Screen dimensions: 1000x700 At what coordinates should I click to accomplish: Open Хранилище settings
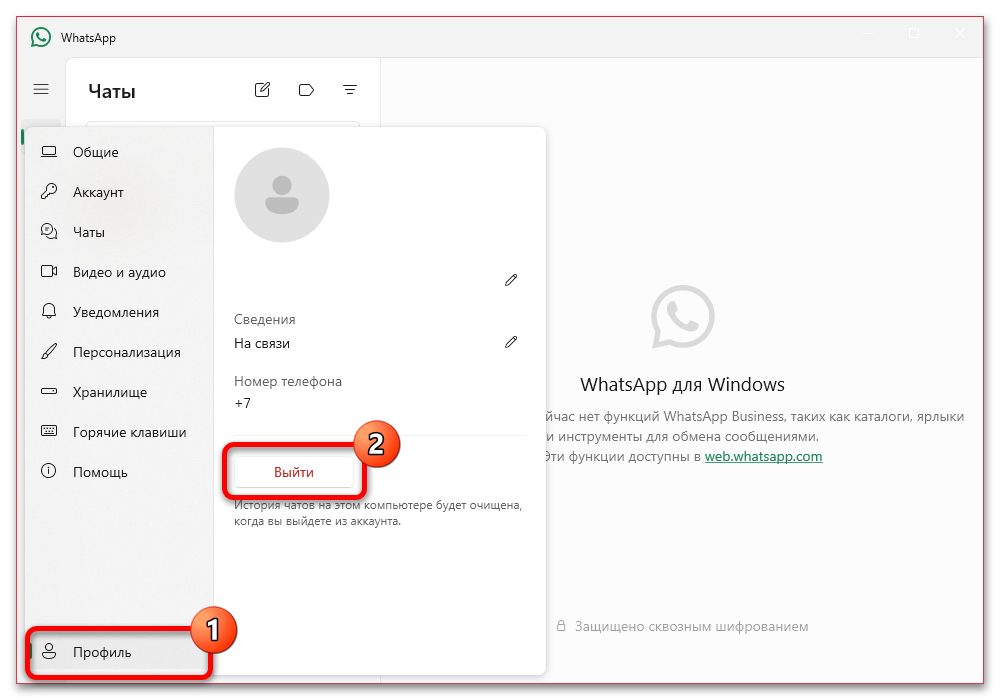pyautogui.click(x=119, y=392)
